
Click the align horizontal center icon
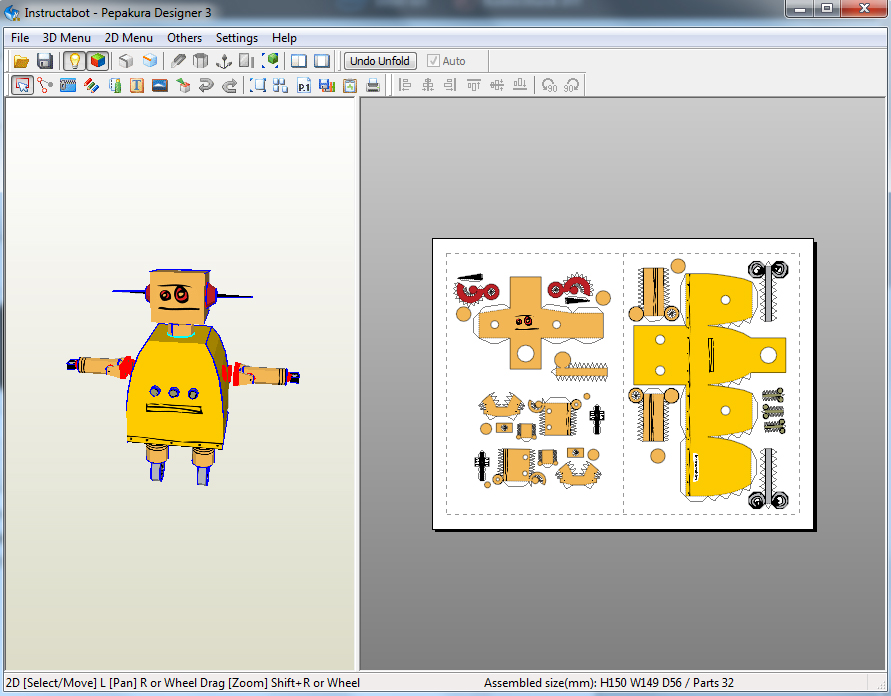pyautogui.click(x=427, y=85)
